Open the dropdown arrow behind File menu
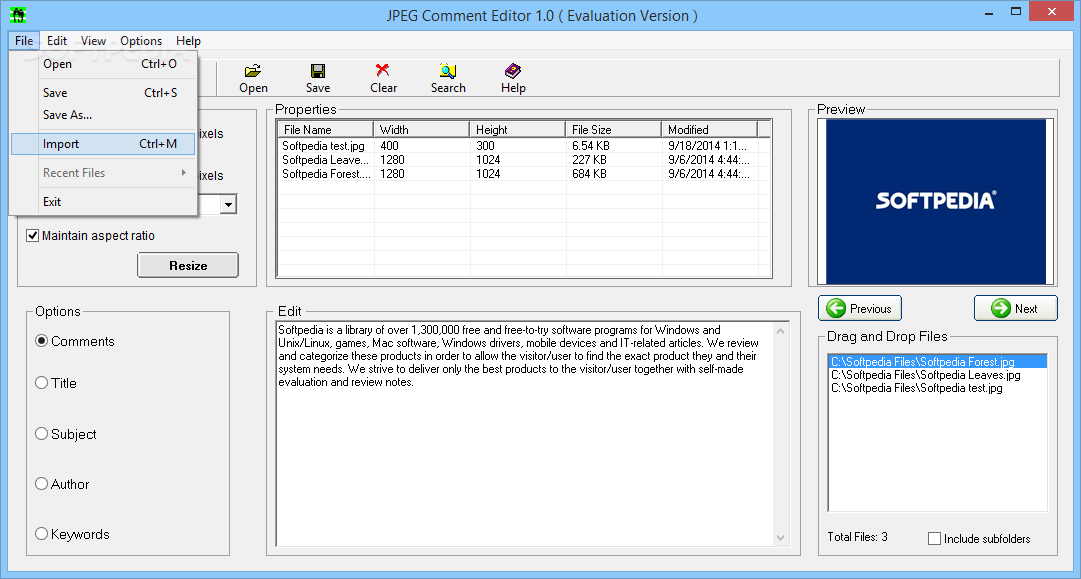The height and width of the screenshot is (579, 1081). pyautogui.click(x=230, y=204)
